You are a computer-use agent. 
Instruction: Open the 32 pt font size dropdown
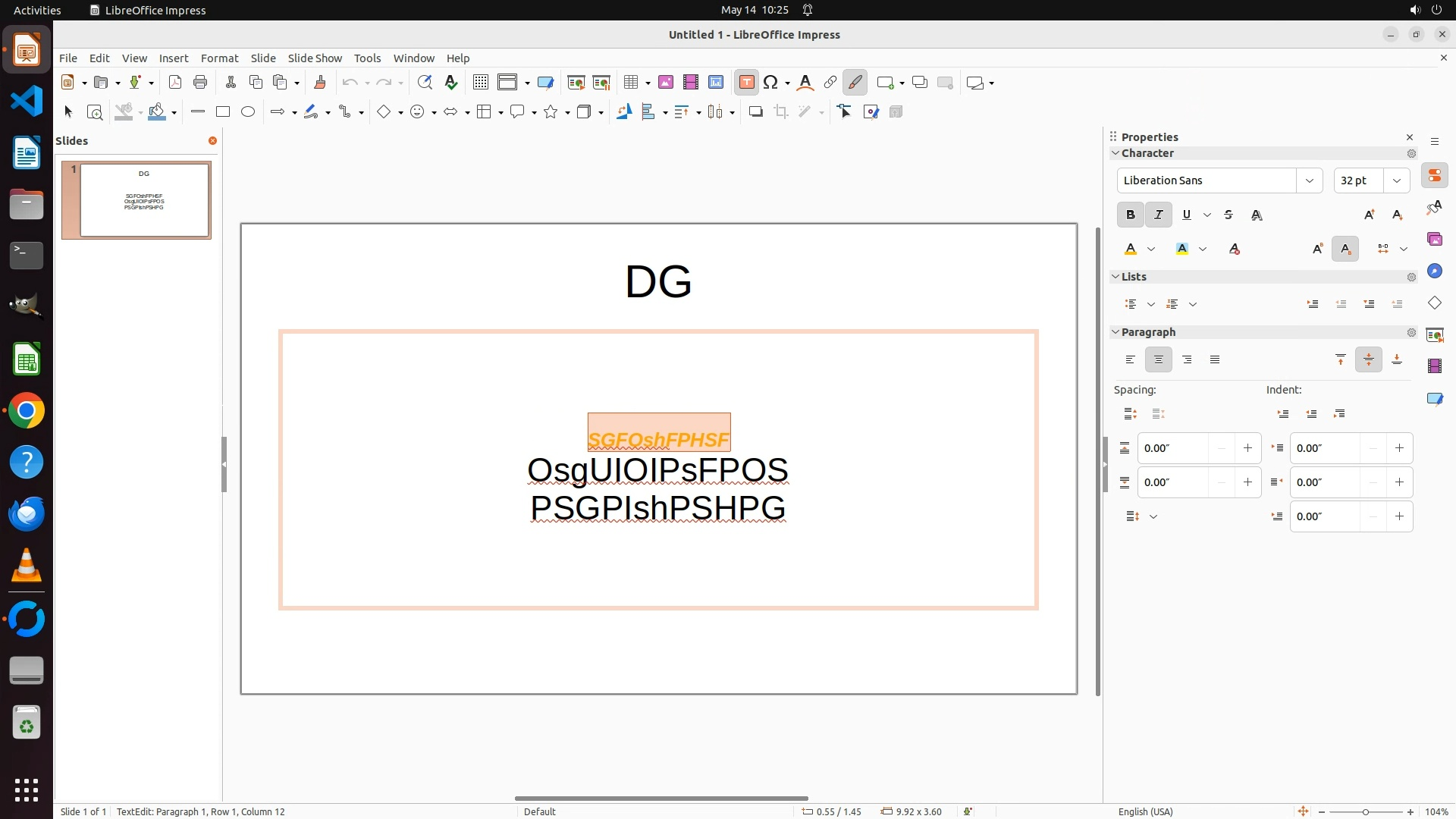point(1396,180)
